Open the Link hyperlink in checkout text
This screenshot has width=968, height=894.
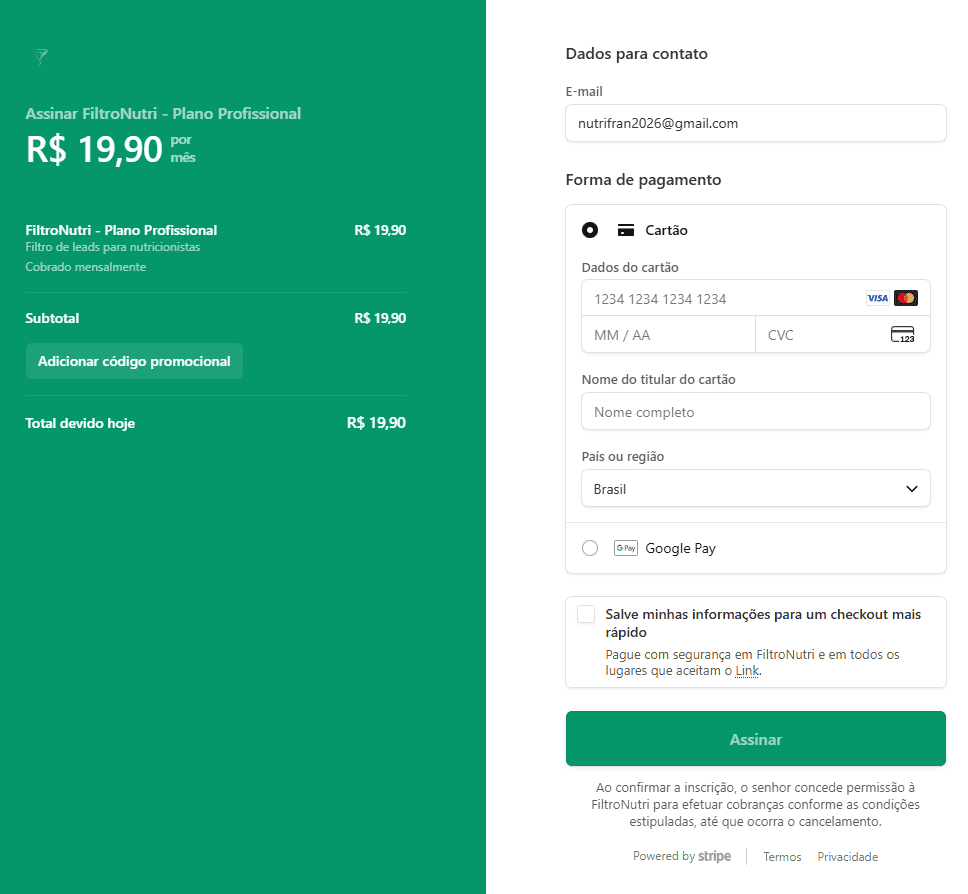(747, 670)
